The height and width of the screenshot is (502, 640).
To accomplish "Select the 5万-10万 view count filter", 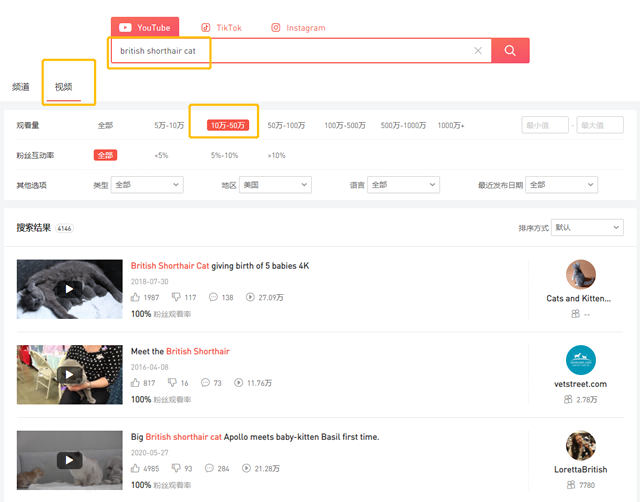I will click(x=169, y=125).
